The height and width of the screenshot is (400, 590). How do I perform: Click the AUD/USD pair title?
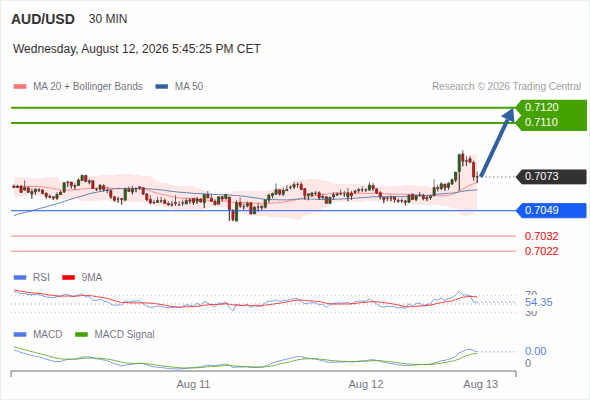pyautogui.click(x=43, y=19)
